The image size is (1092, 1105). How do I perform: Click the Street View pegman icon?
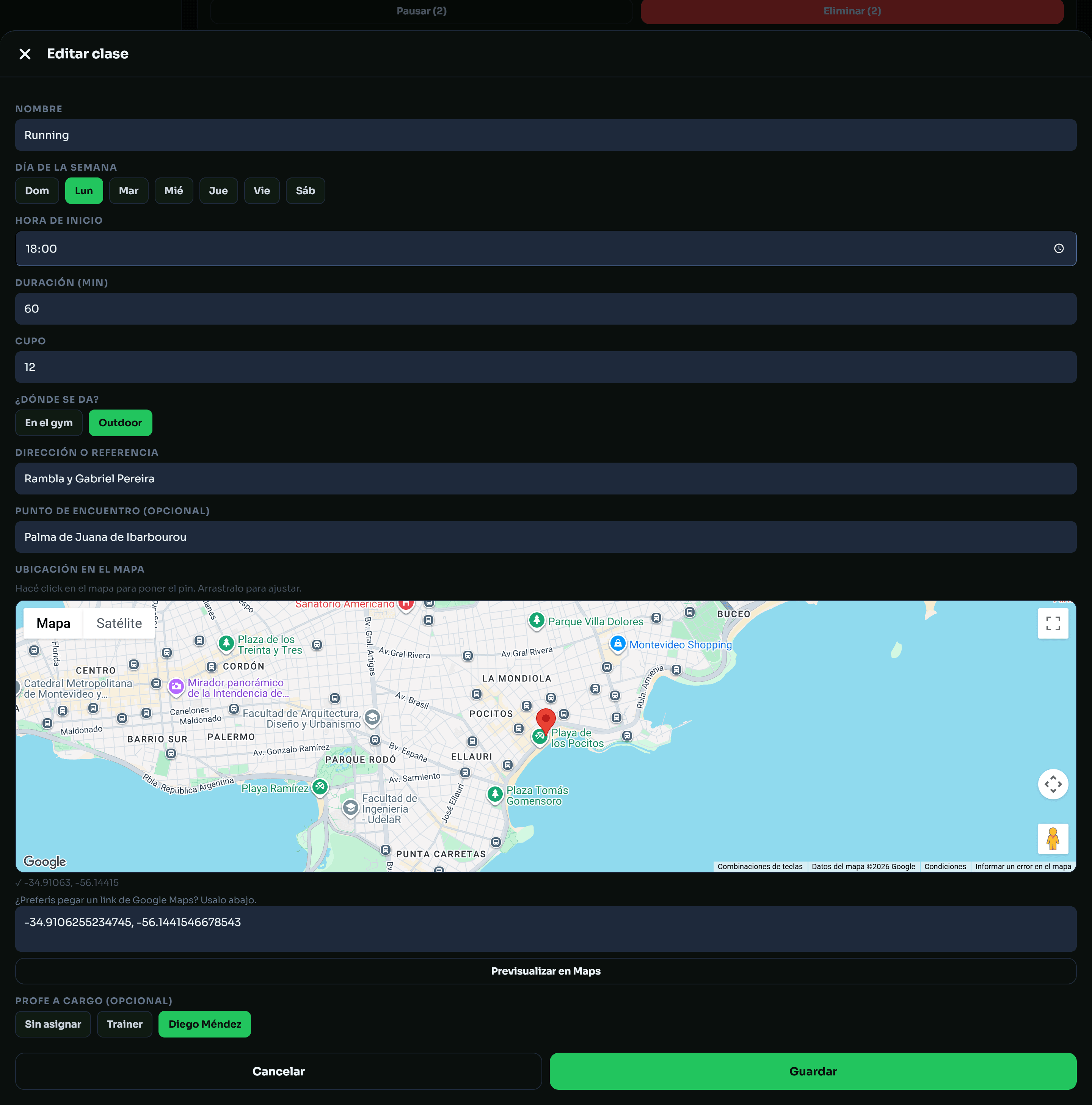point(1053,839)
